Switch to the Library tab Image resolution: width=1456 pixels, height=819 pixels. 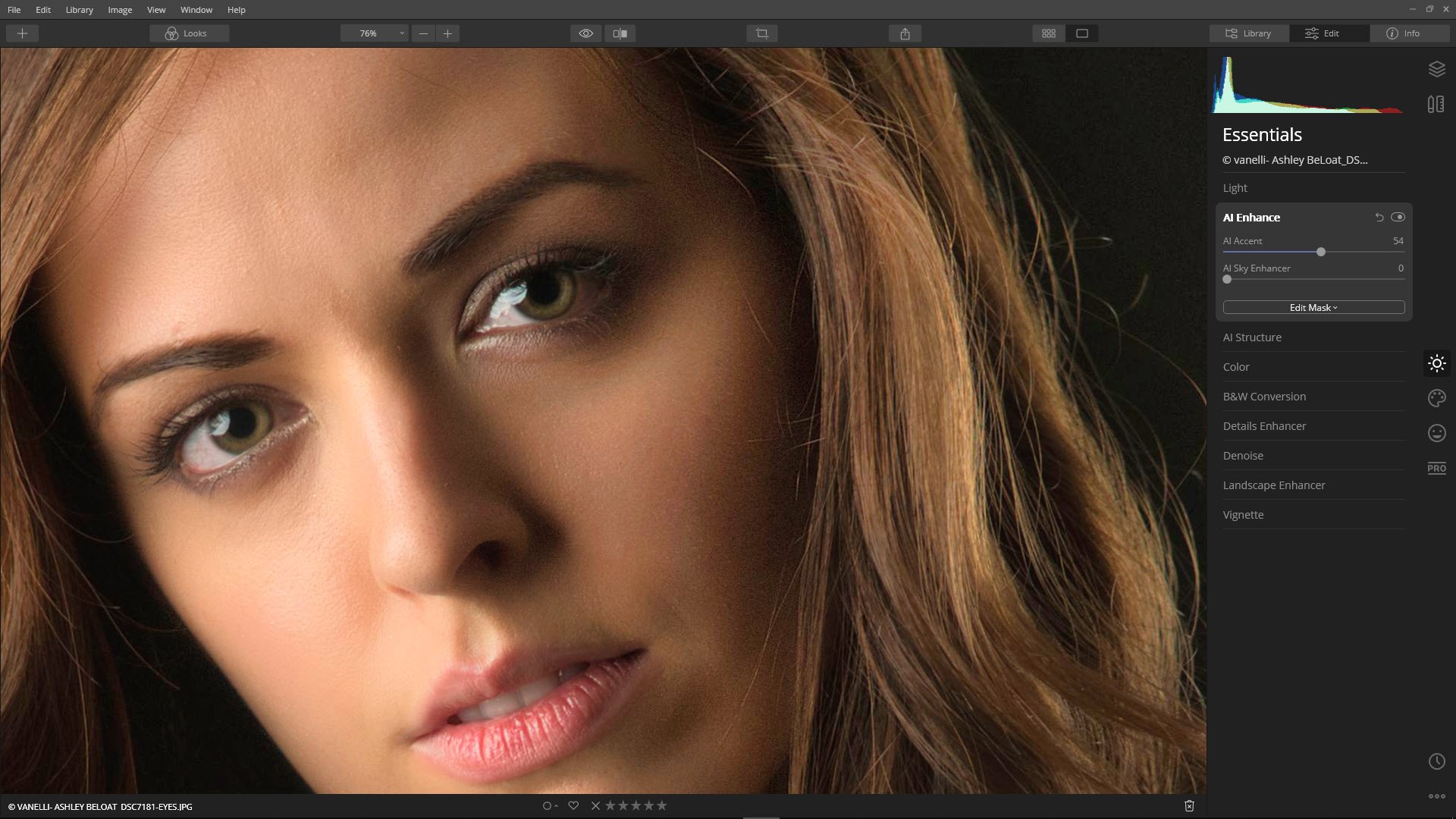point(1249,33)
